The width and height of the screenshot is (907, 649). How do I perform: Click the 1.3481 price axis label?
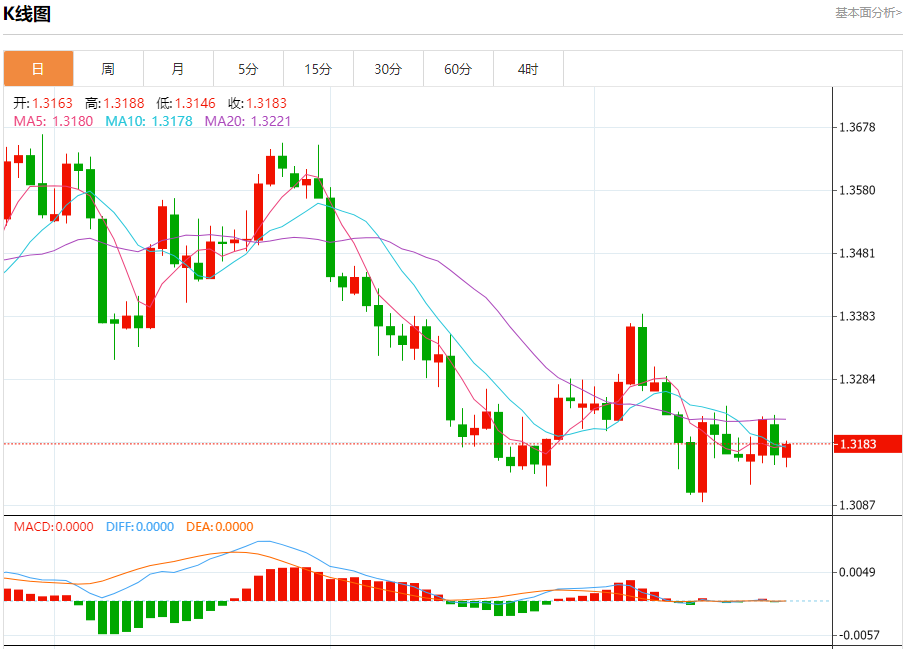click(x=857, y=253)
